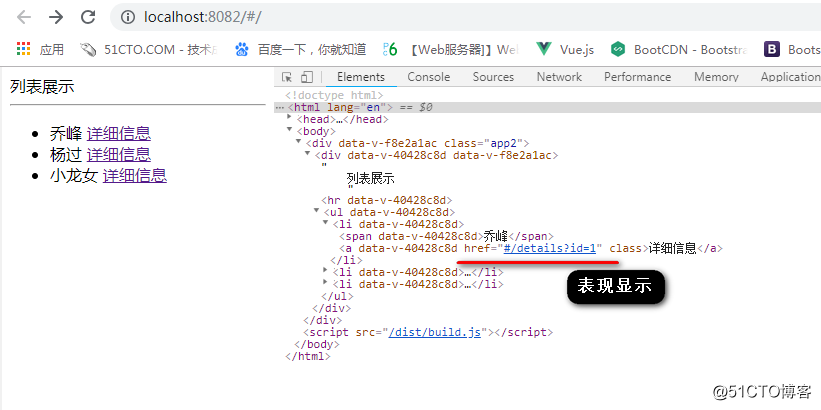Screen dimensions: 821x410
Task: Collapse the div class app2 node
Action: (x=298, y=142)
